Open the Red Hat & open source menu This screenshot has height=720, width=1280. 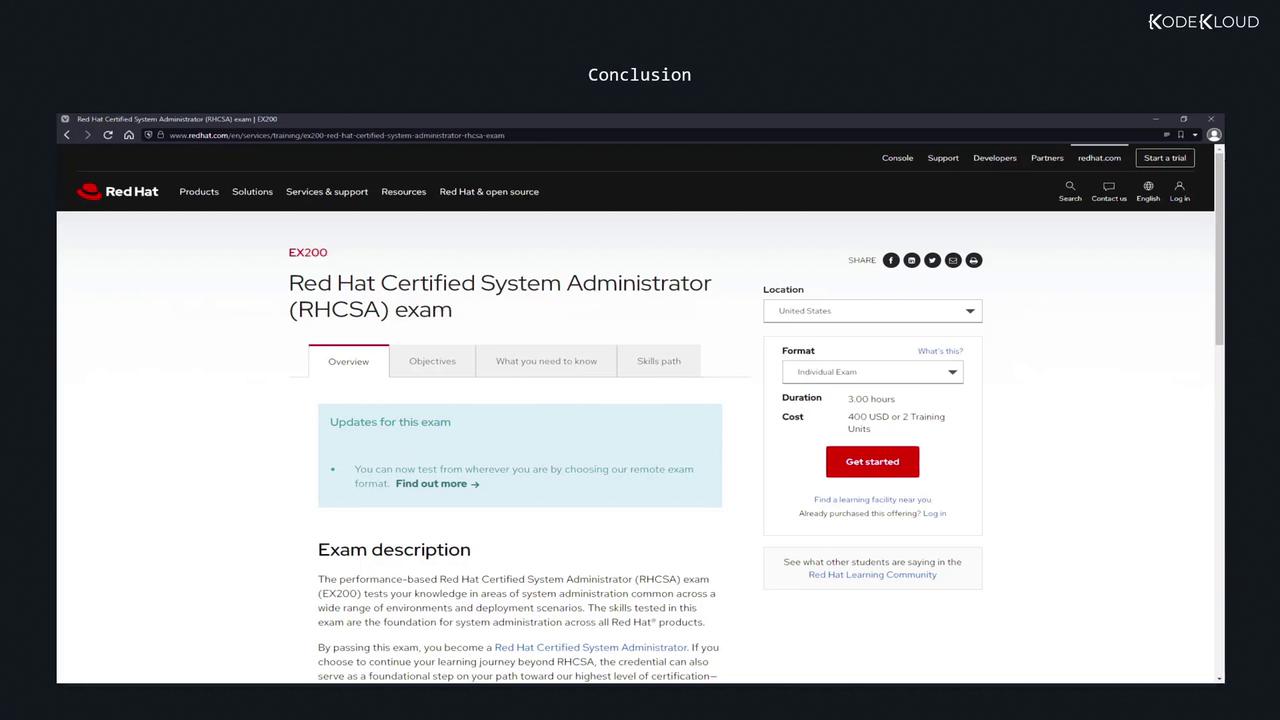[x=489, y=192]
